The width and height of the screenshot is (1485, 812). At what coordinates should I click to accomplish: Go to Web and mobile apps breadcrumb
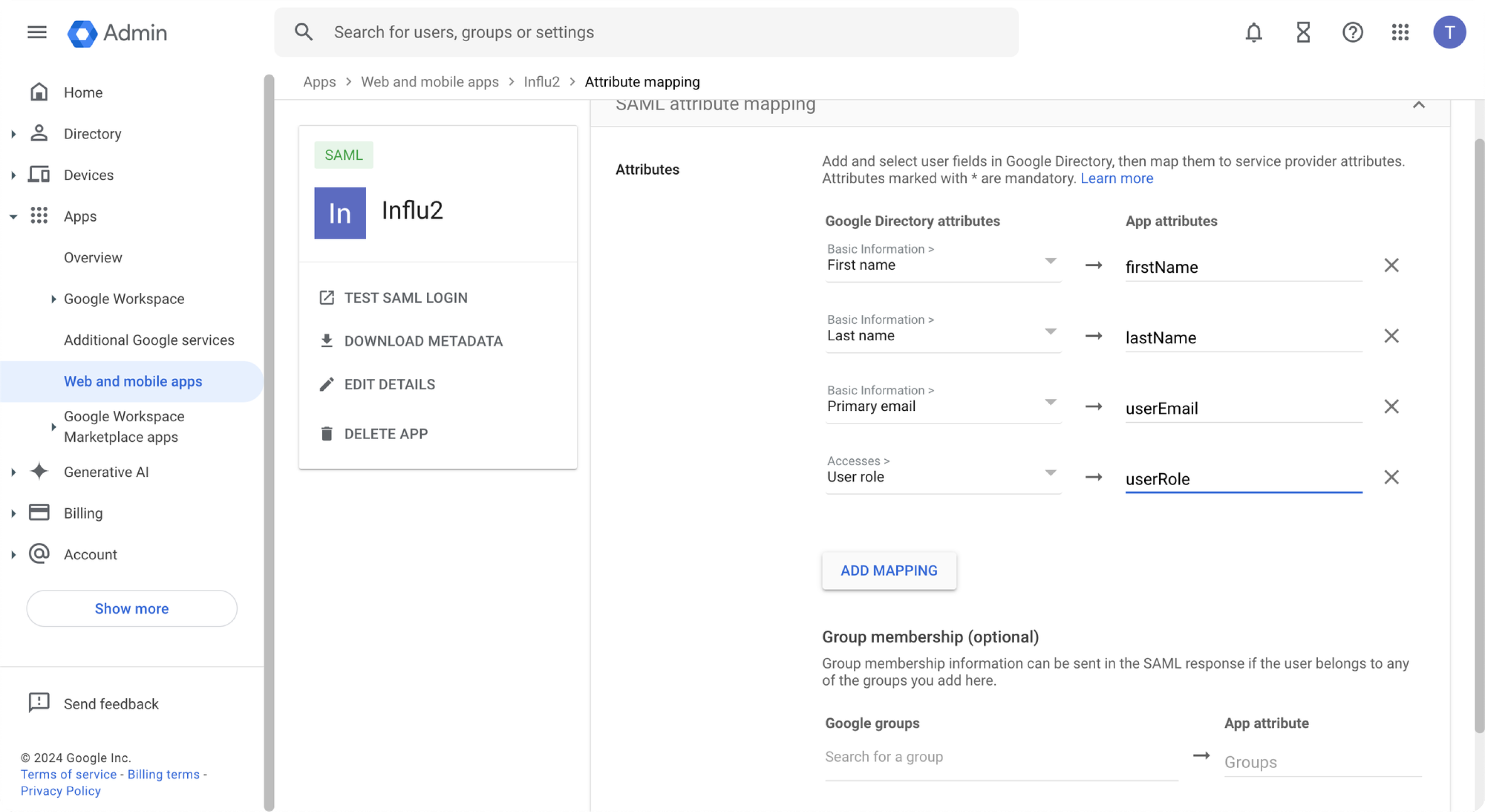click(x=430, y=82)
